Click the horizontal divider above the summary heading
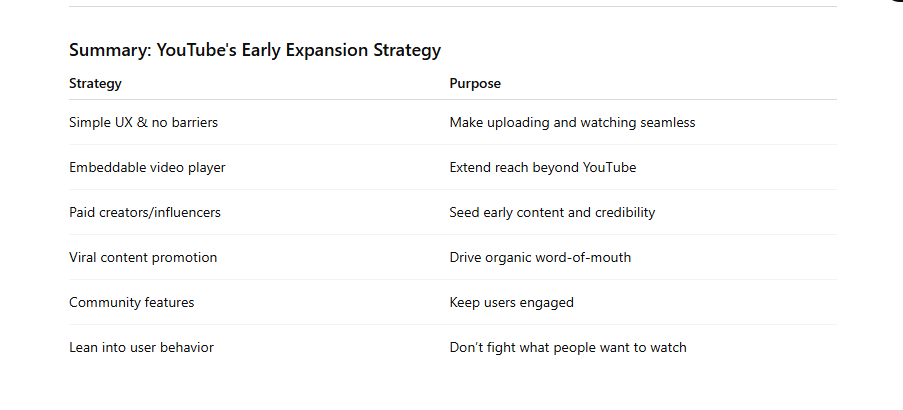Image resolution: width=903 pixels, height=410 pixels. click(x=452, y=7)
